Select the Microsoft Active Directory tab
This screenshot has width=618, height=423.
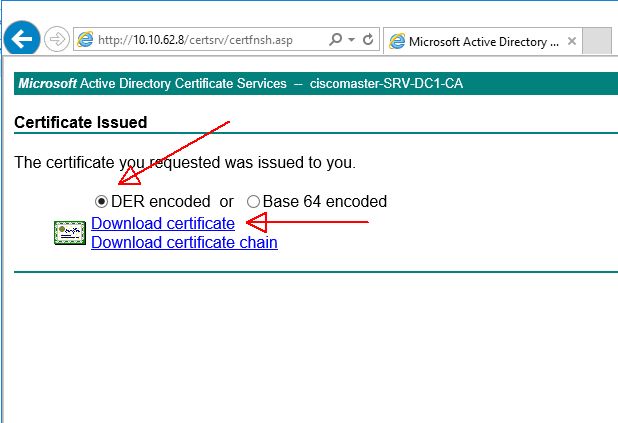click(x=483, y=41)
